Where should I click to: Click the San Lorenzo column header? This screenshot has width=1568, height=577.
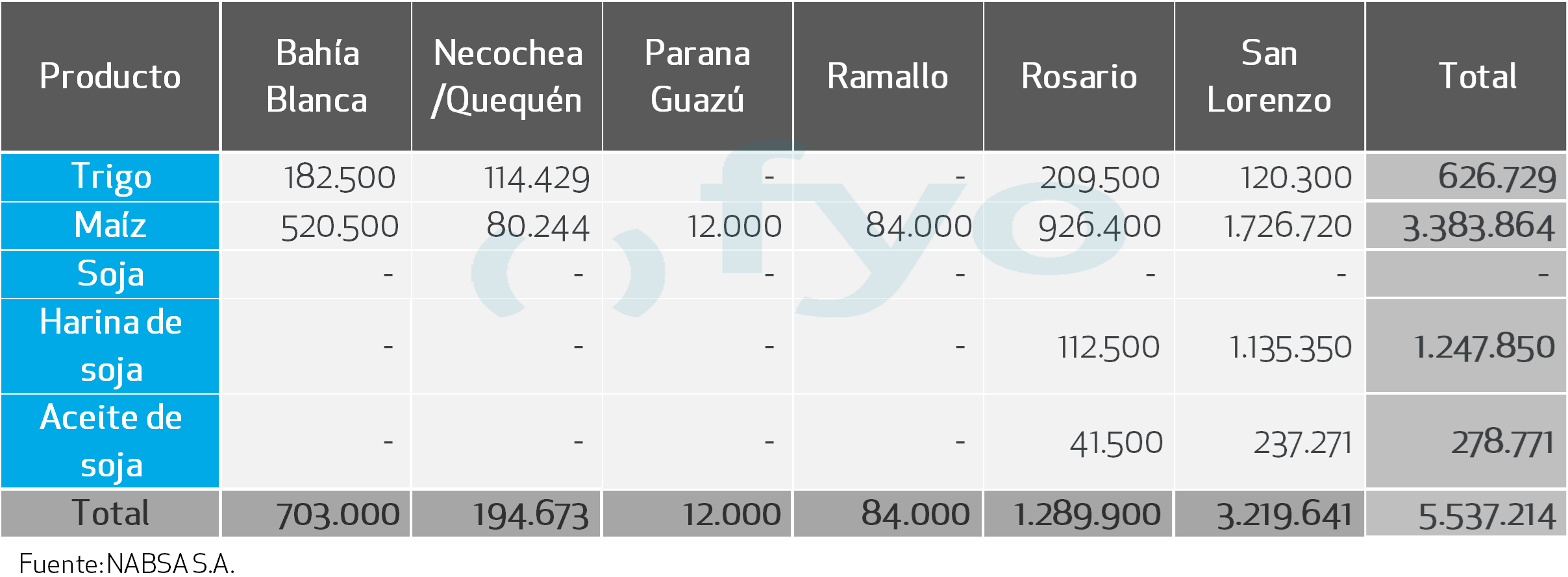(1269, 77)
